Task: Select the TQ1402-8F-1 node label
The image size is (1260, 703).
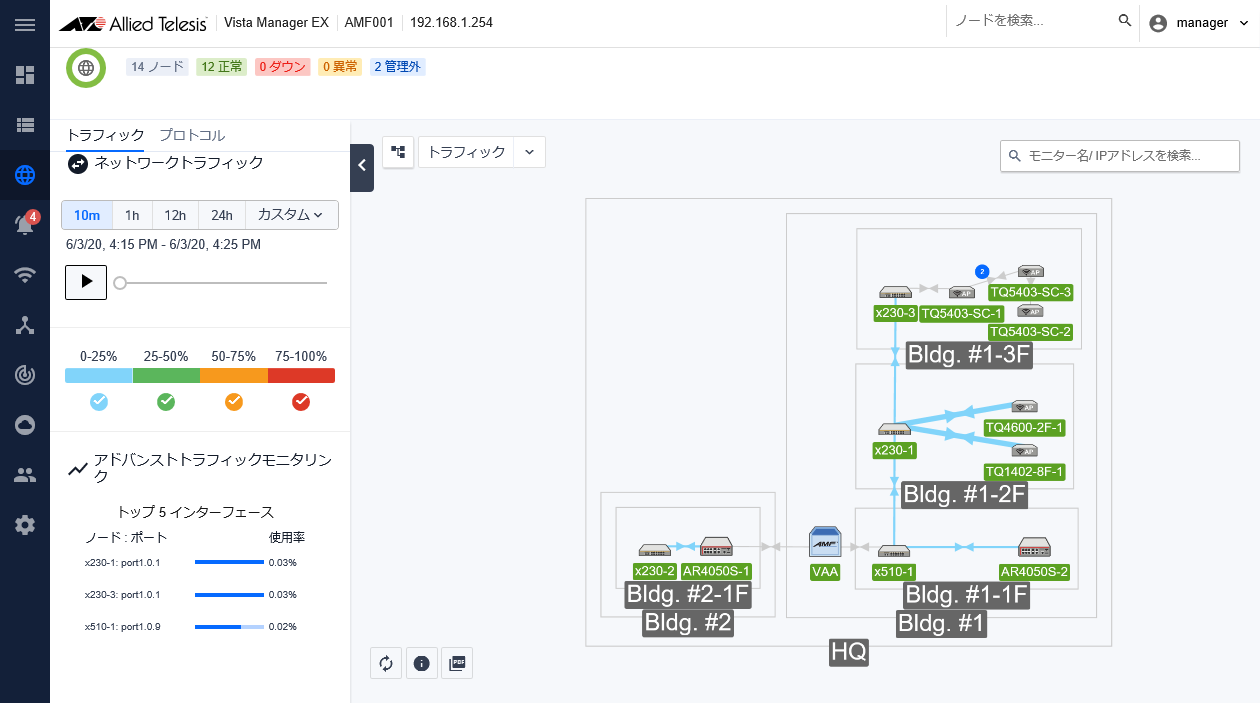Action: coord(1025,471)
